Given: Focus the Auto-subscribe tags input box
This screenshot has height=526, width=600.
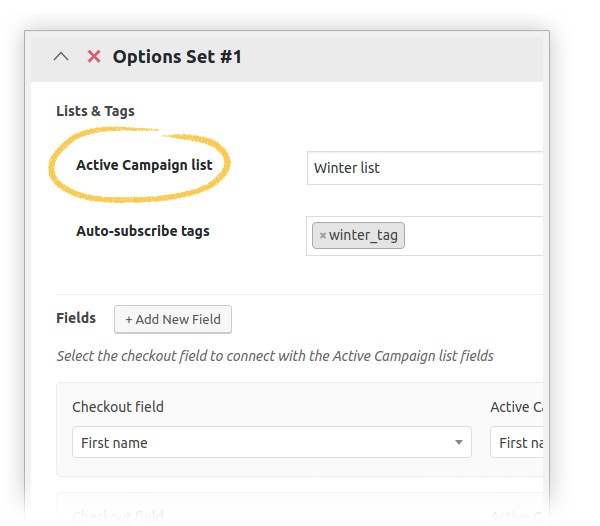Looking at the screenshot, I should pos(470,236).
